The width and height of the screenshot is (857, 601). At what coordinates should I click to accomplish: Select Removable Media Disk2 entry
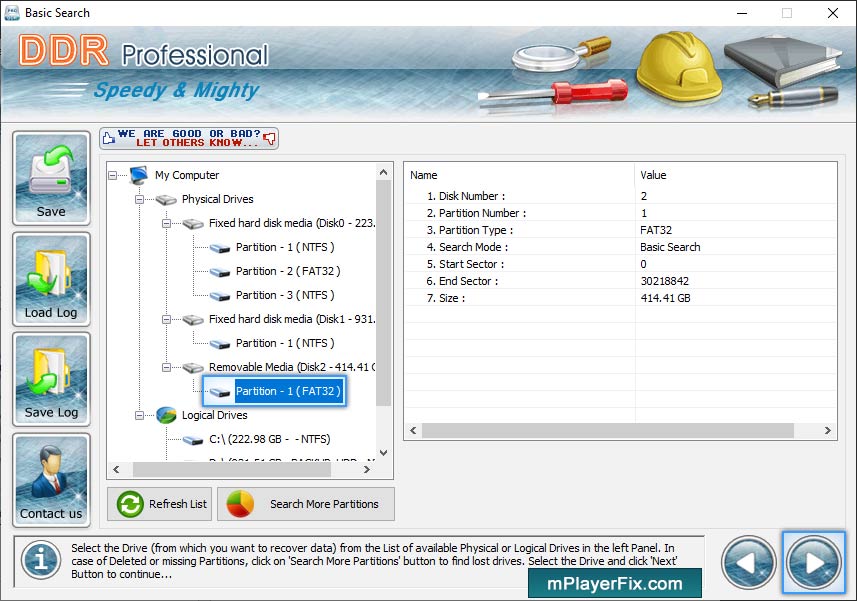(x=292, y=368)
